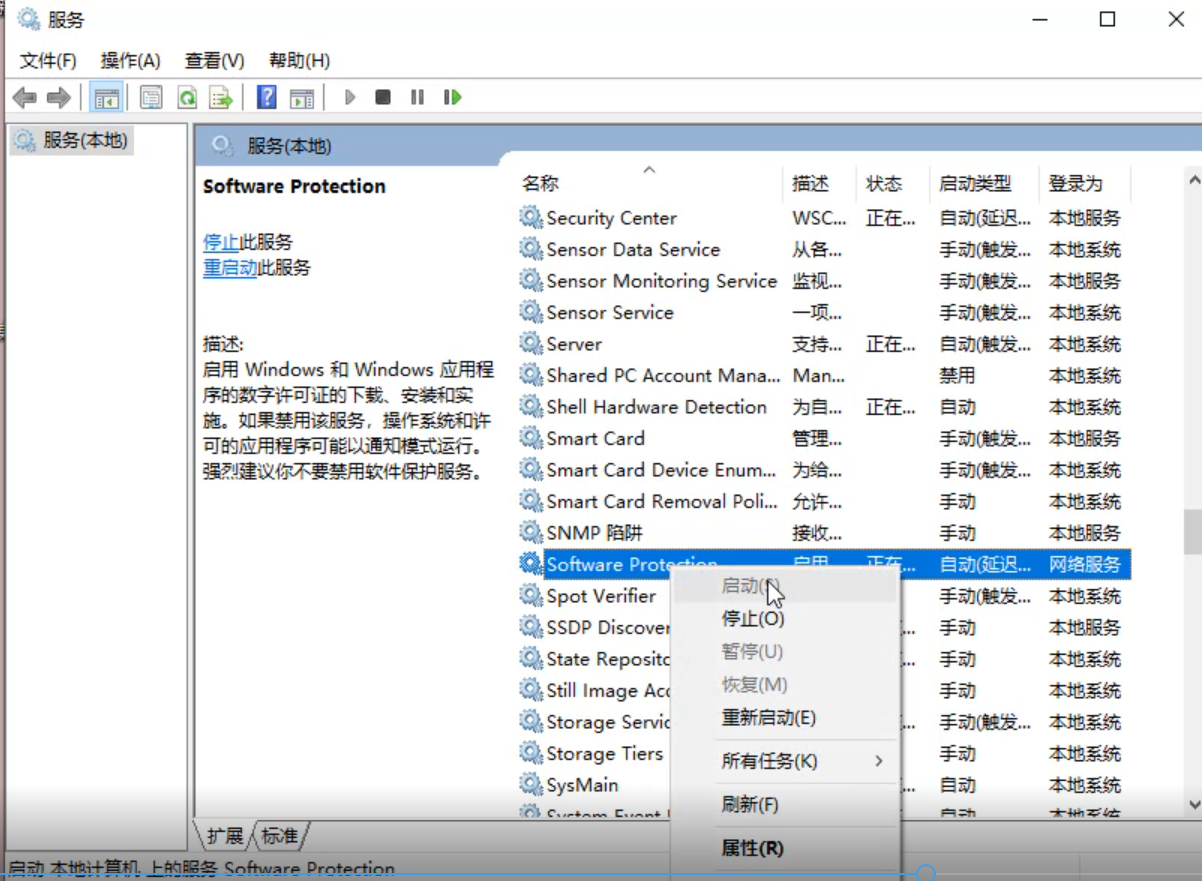
Task: Choose 停止(O) in the context menu
Action: point(753,619)
